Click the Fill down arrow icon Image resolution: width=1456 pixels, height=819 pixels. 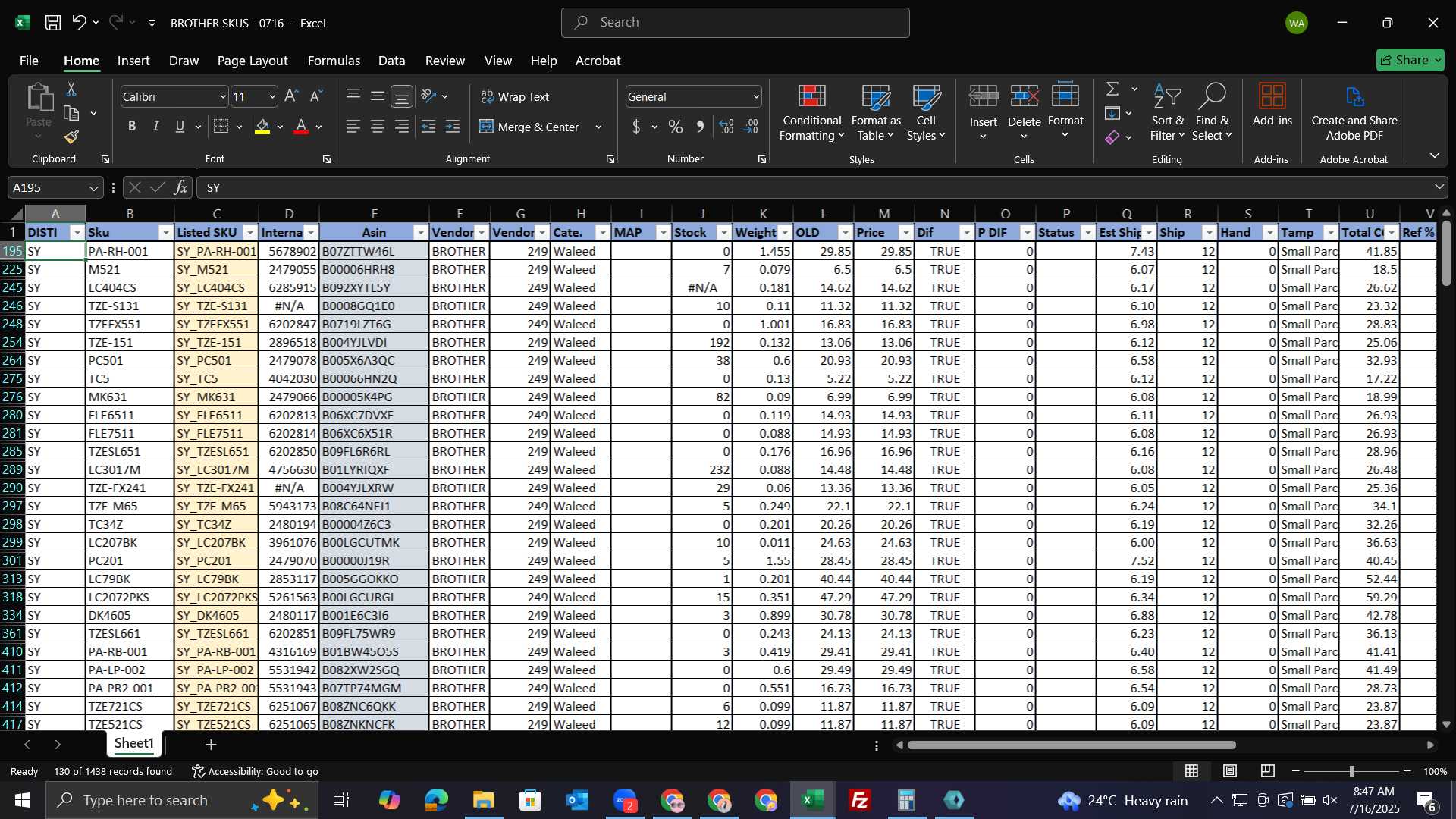click(x=1112, y=114)
